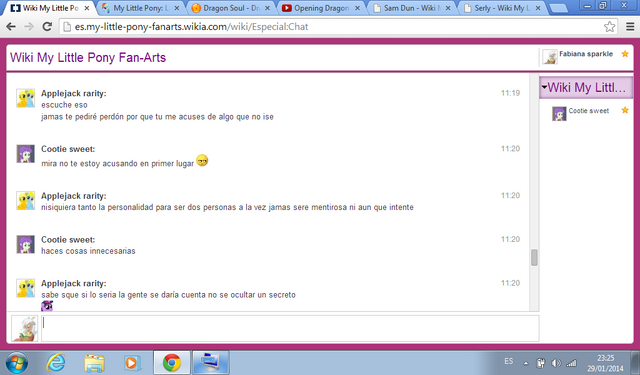Close the My Little Pony: L tab

click(x=176, y=8)
